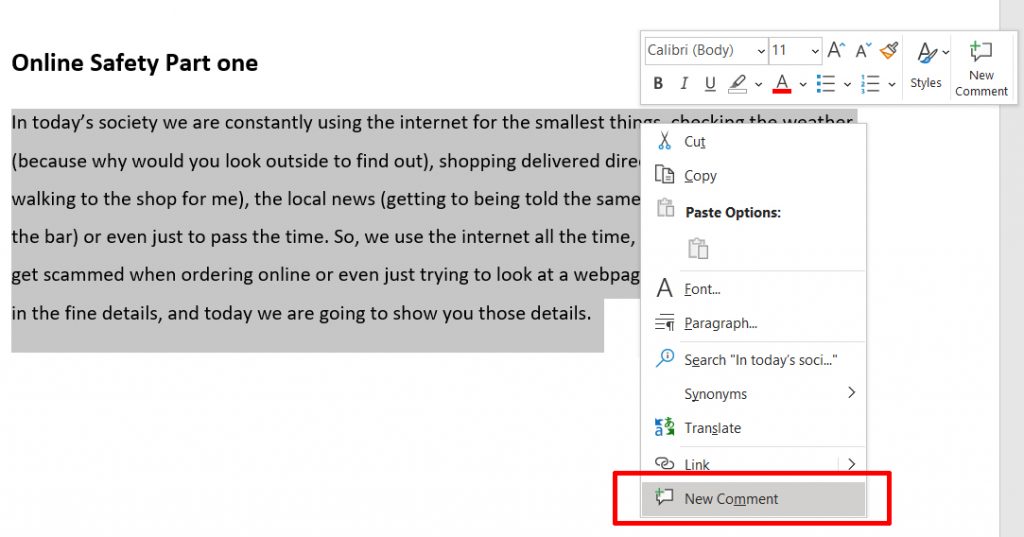
Task: Click the Decrease Font Size icon
Action: point(863,50)
